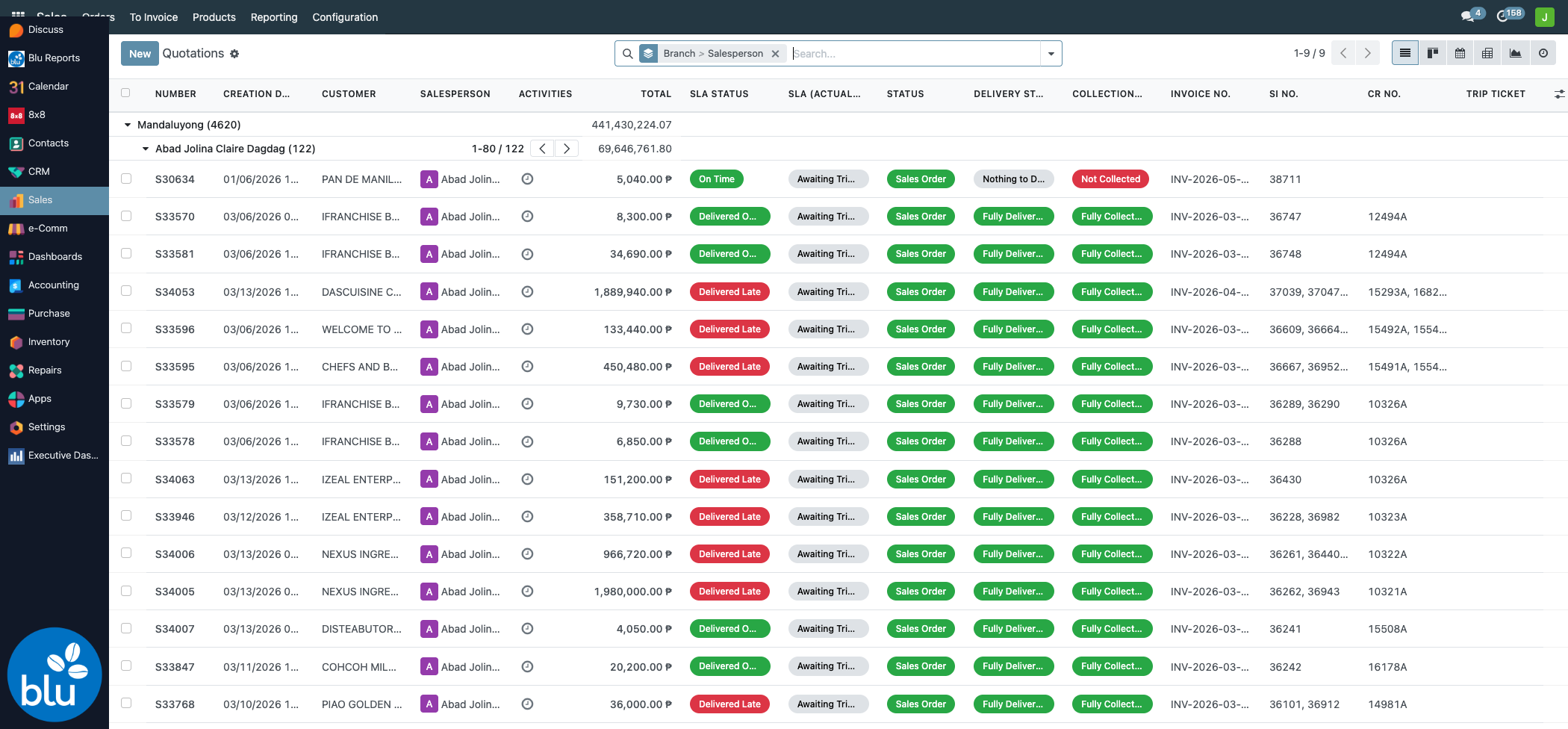The width and height of the screenshot is (1568, 729).
Task: Go to previous page of 1-9 records
Action: 1343,53
